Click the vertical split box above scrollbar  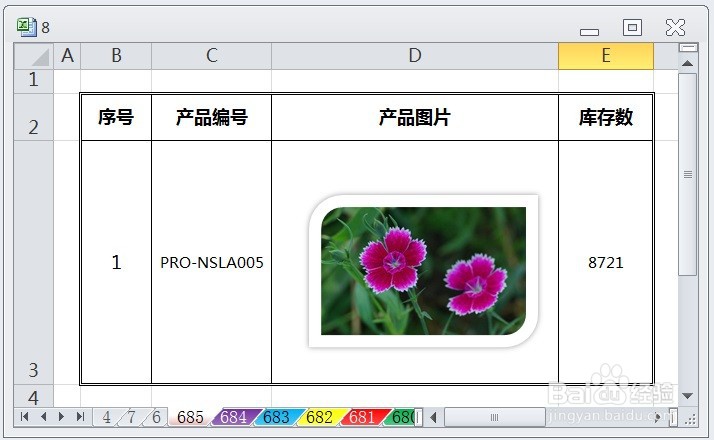coord(688,47)
